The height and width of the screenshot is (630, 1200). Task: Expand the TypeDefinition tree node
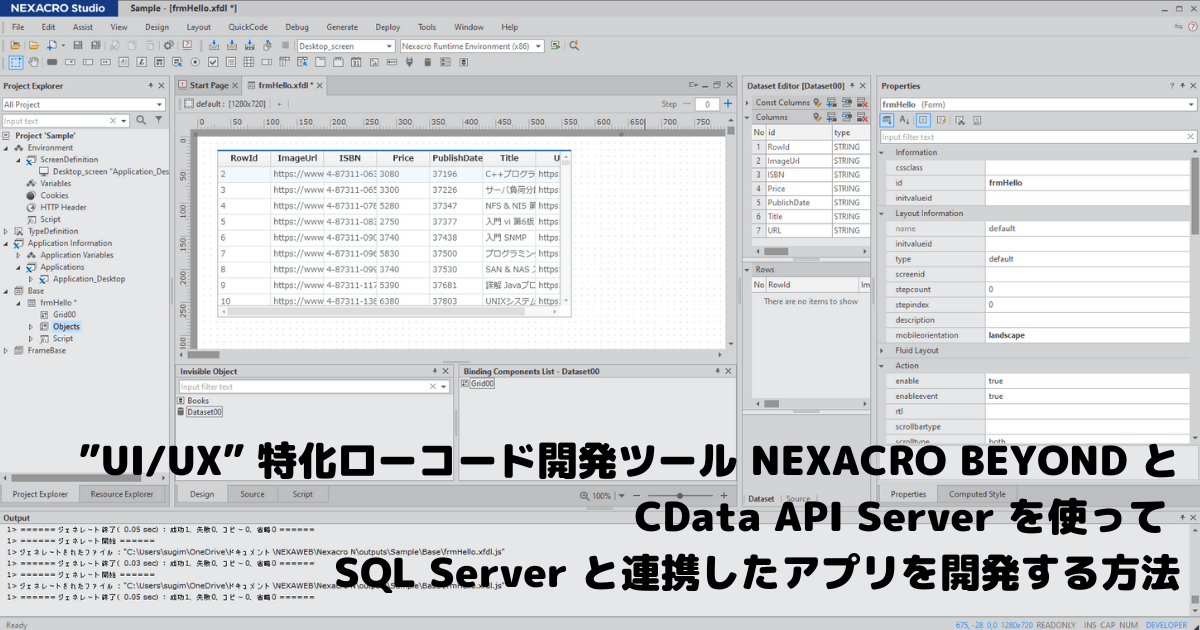pyautogui.click(x=6, y=231)
